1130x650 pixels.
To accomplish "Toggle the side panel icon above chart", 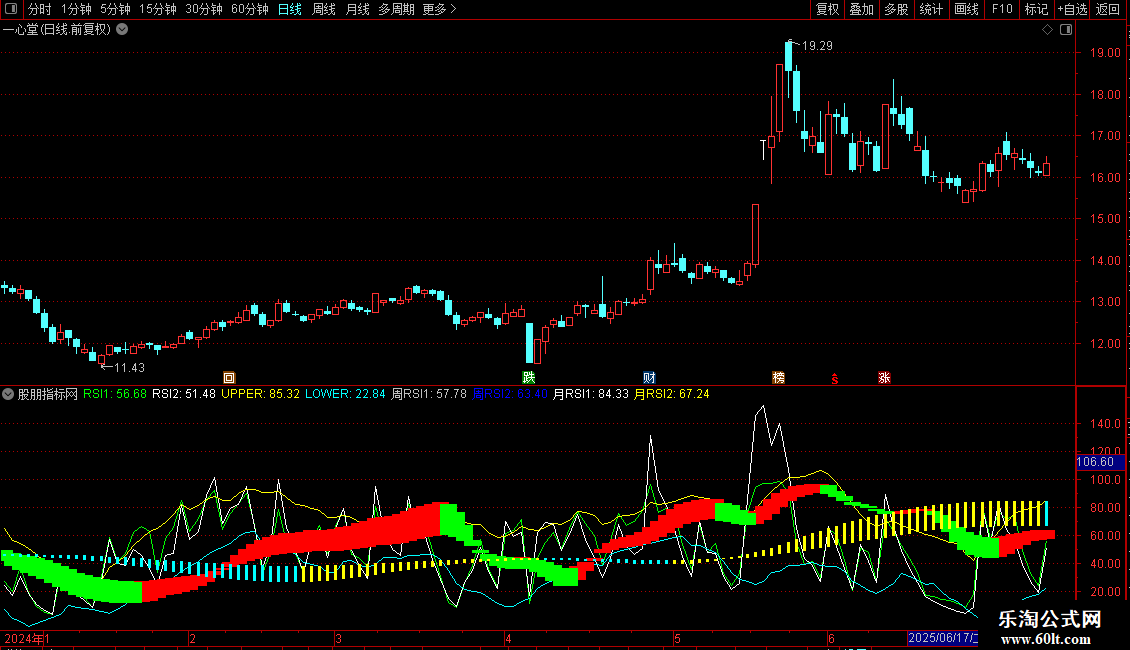I will tap(1066, 30).
